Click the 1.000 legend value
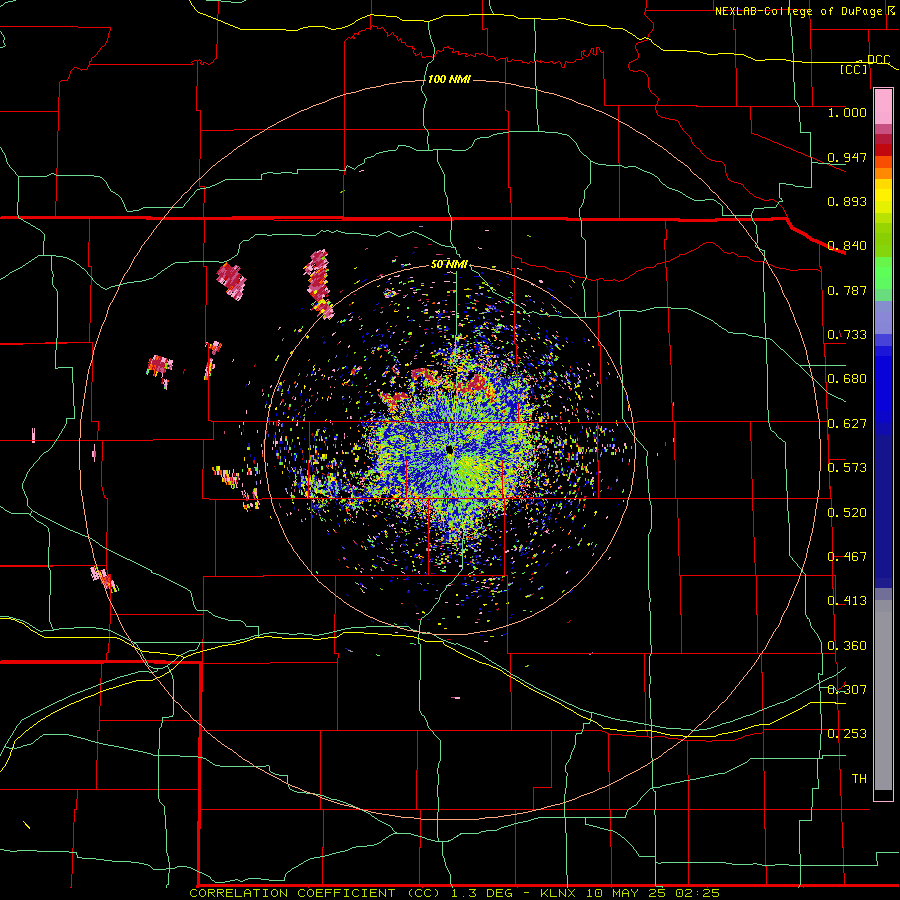 coord(847,112)
